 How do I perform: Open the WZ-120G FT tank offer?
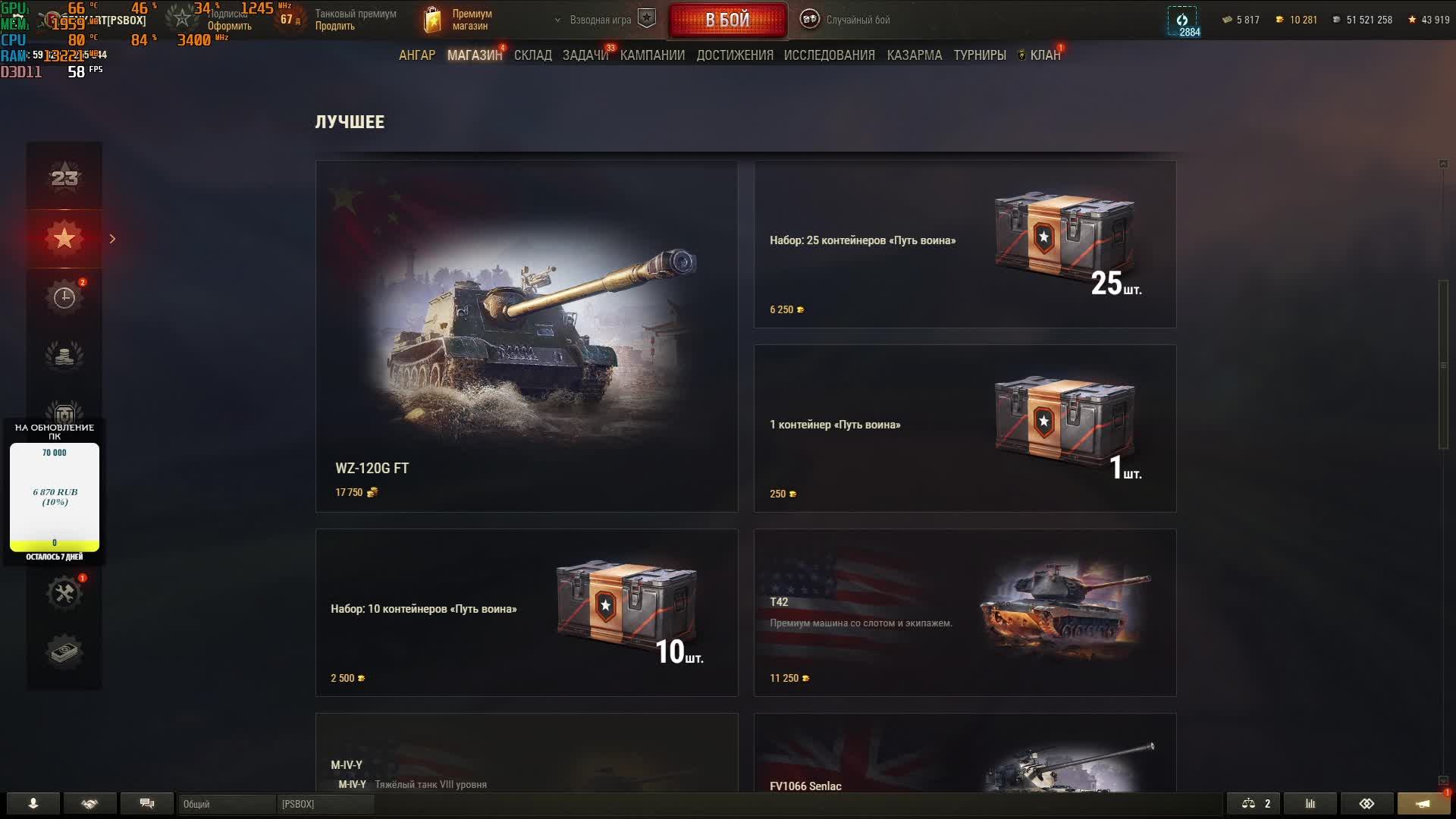[526, 336]
